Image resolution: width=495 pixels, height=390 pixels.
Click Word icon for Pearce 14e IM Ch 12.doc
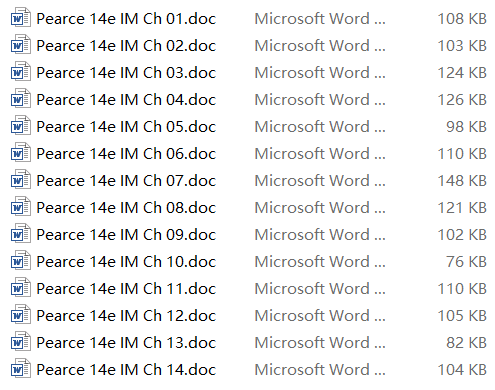tap(21, 315)
